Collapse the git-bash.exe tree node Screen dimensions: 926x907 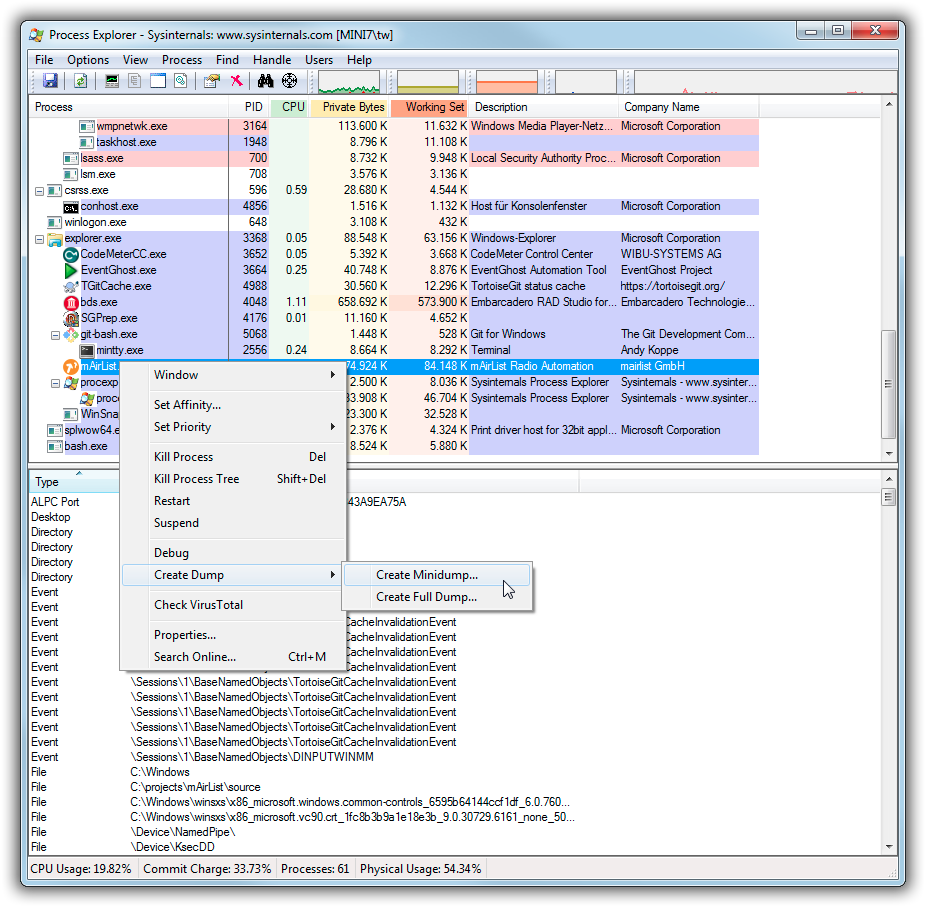click(x=56, y=335)
